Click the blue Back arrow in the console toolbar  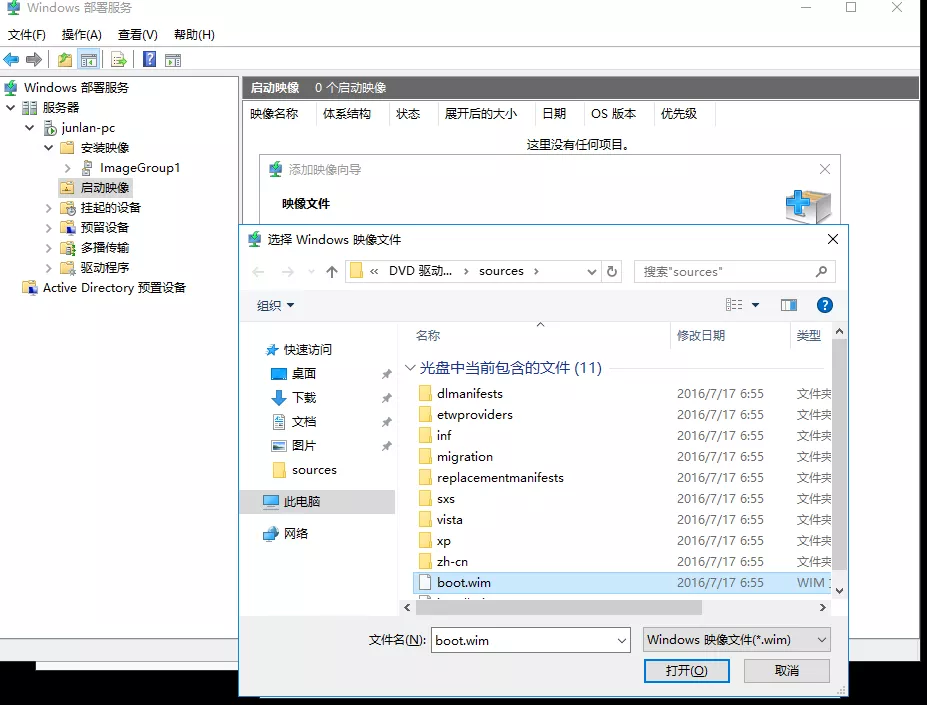[x=12, y=60]
